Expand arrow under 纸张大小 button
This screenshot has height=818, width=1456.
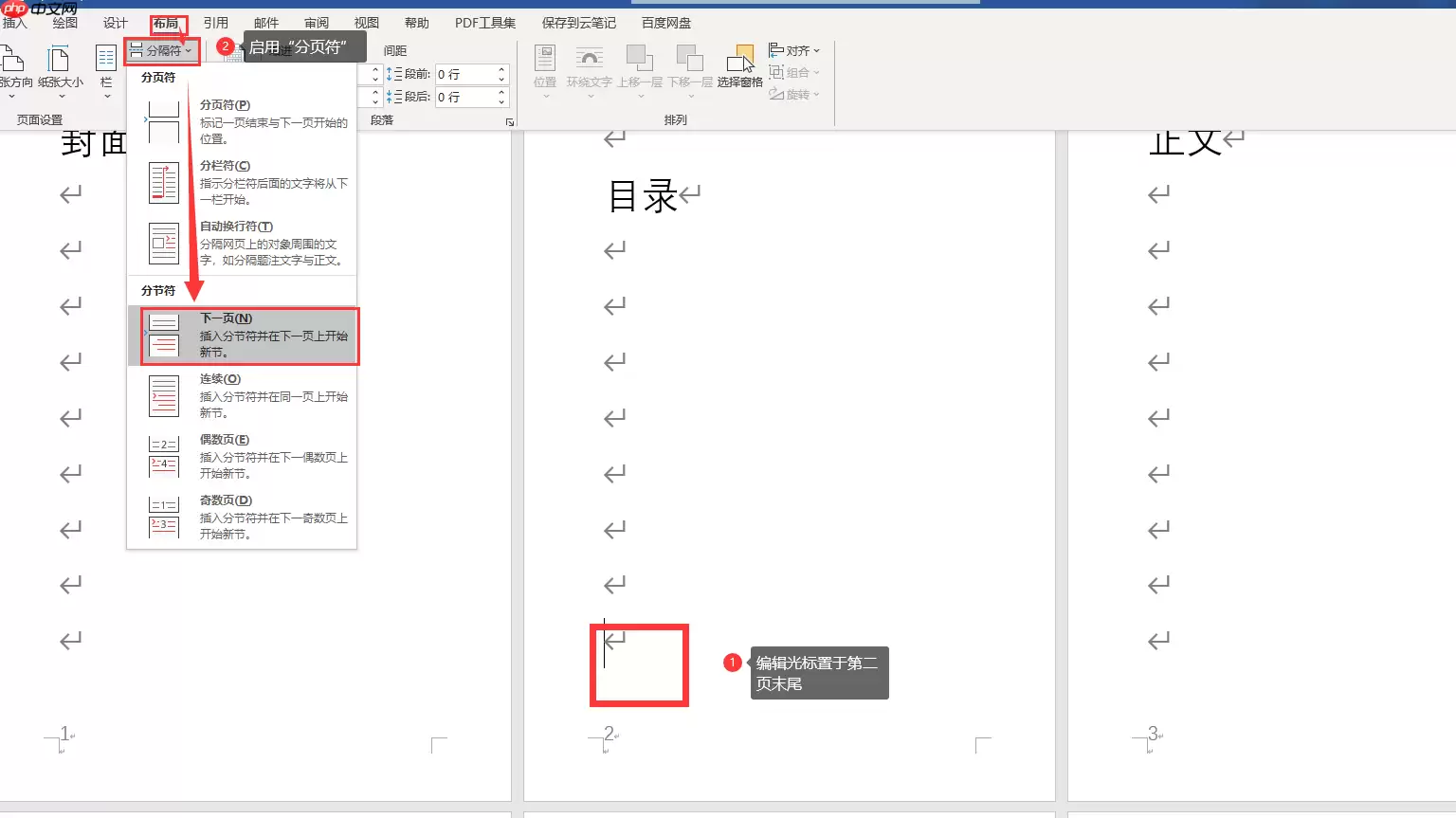[x=62, y=96]
